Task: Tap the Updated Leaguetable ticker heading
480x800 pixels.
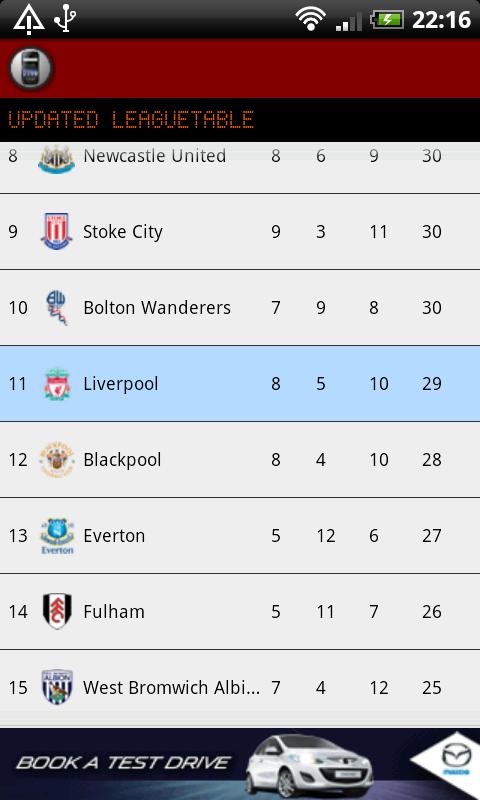Action: click(131, 119)
